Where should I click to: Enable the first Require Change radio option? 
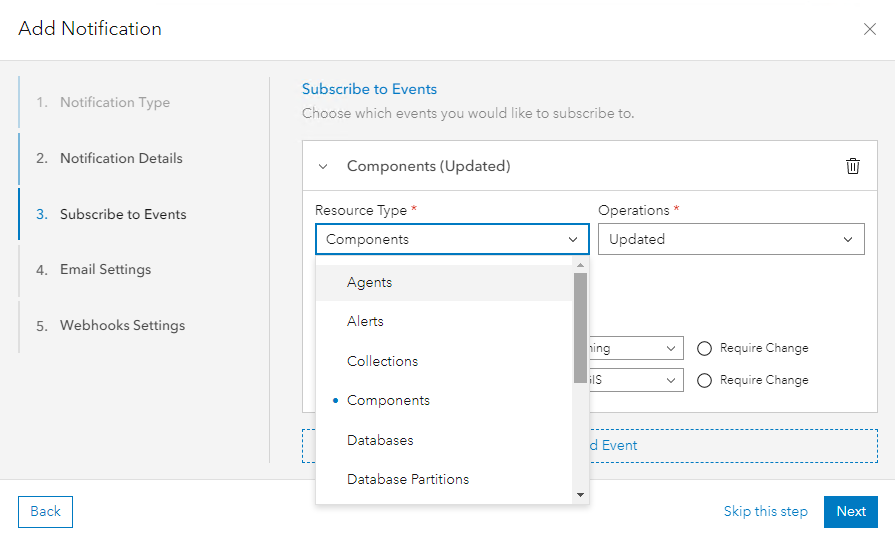[704, 348]
